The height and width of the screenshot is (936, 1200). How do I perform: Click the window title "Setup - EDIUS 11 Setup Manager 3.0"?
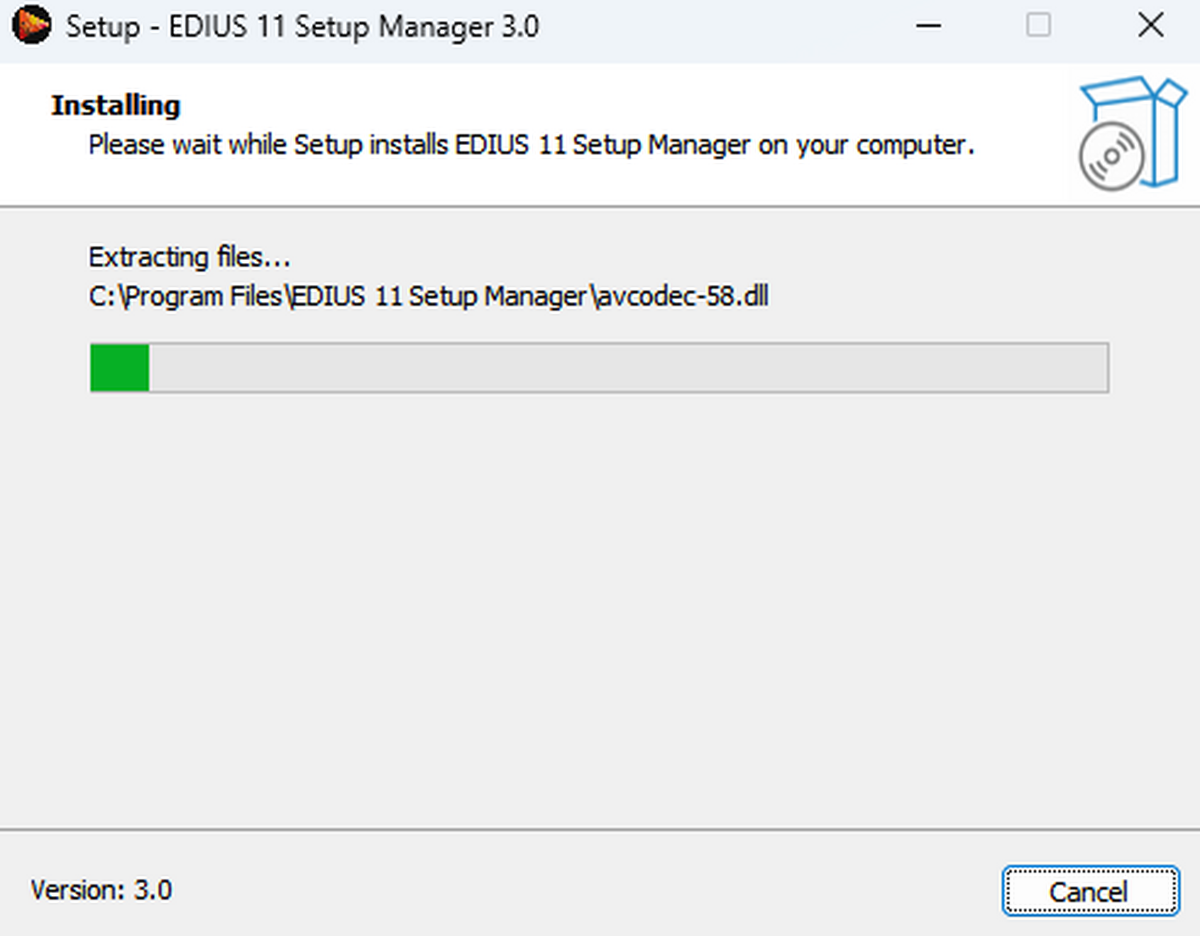tap(302, 26)
